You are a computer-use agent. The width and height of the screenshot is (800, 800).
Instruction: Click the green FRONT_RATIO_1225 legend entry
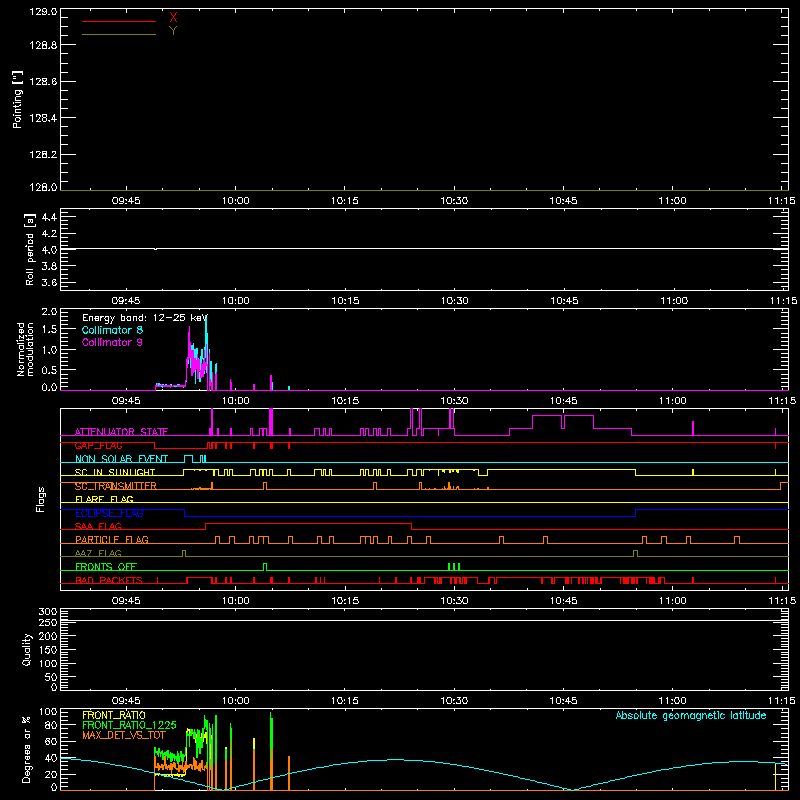tap(129, 725)
